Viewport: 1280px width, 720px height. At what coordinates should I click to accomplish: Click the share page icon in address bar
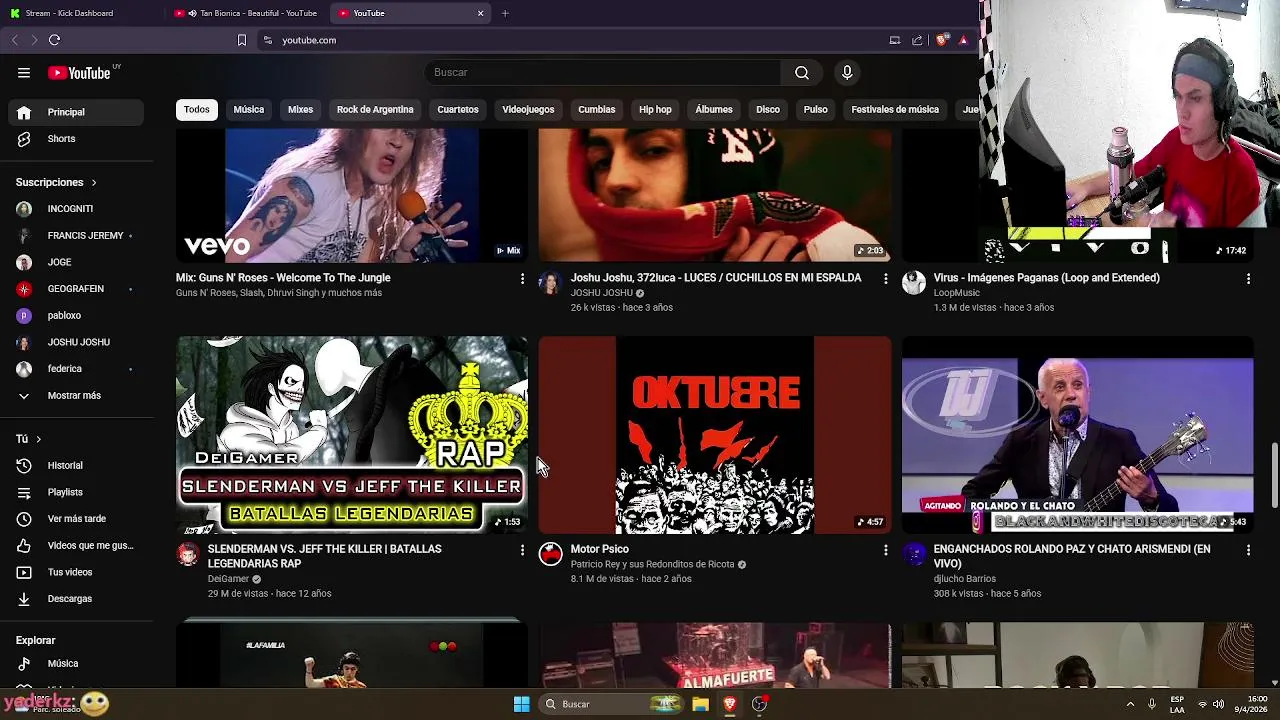click(x=917, y=40)
